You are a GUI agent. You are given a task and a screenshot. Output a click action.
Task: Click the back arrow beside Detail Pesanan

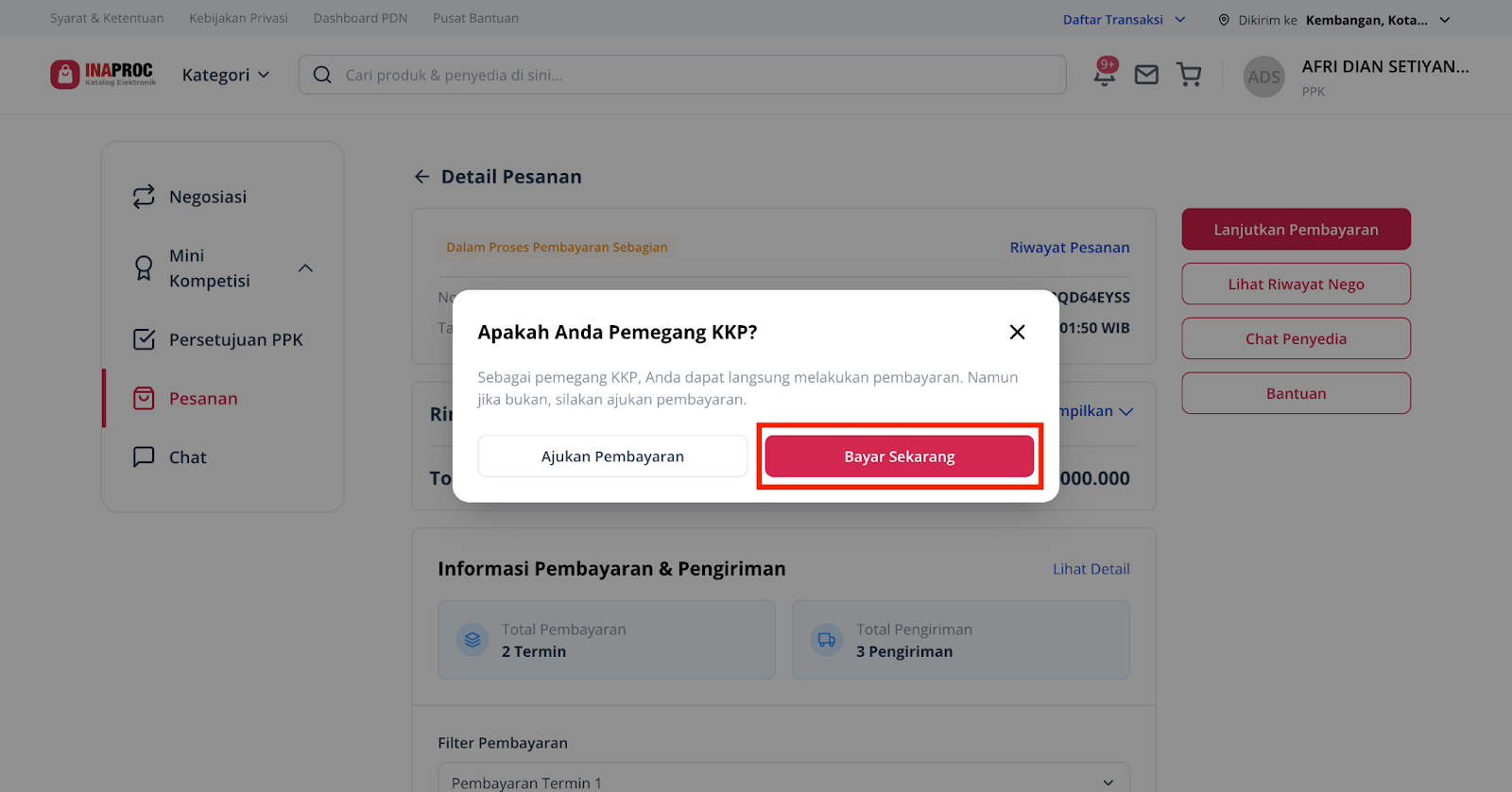[x=421, y=177]
